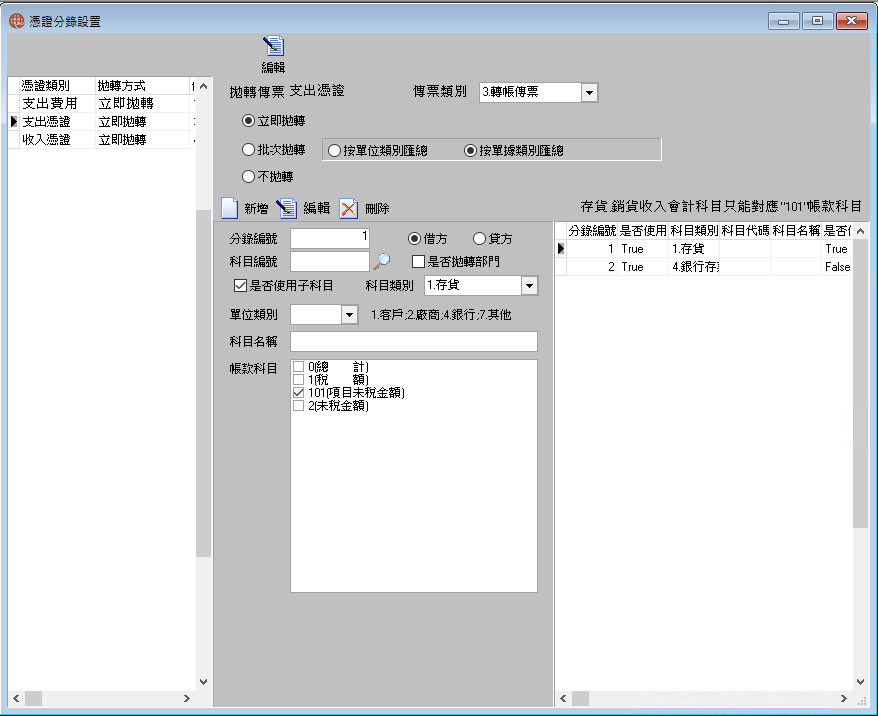Click 分錄編號 input field
Viewport: 878px width, 716px height.
point(330,238)
